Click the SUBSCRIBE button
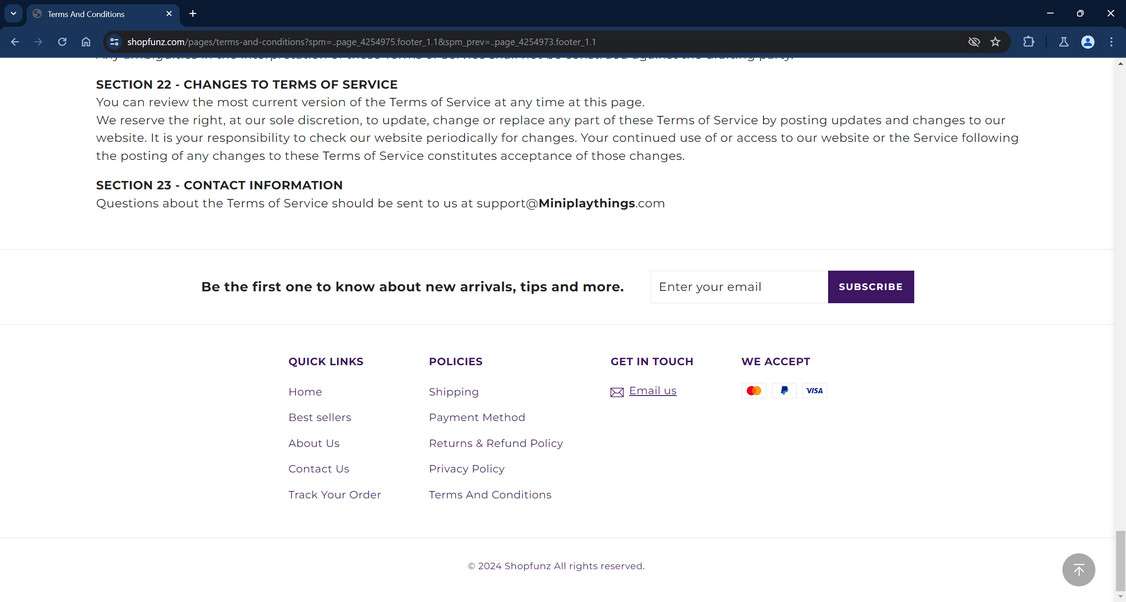The width and height of the screenshot is (1126, 602). [x=870, y=287]
